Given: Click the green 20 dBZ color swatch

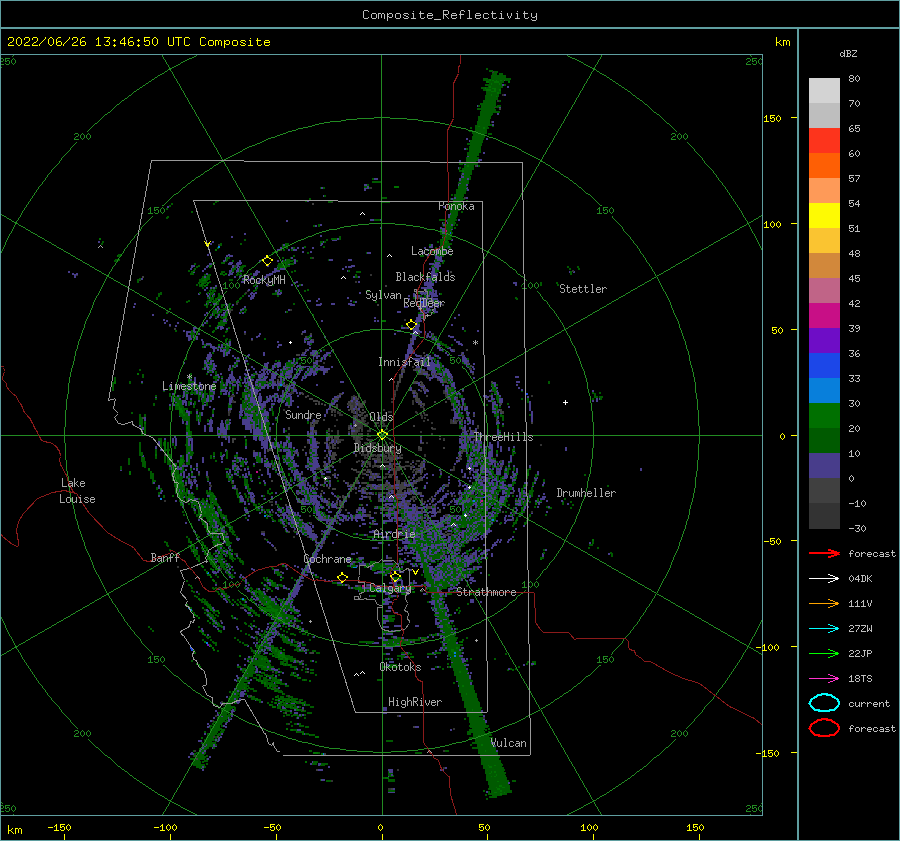Looking at the screenshot, I should (824, 415).
